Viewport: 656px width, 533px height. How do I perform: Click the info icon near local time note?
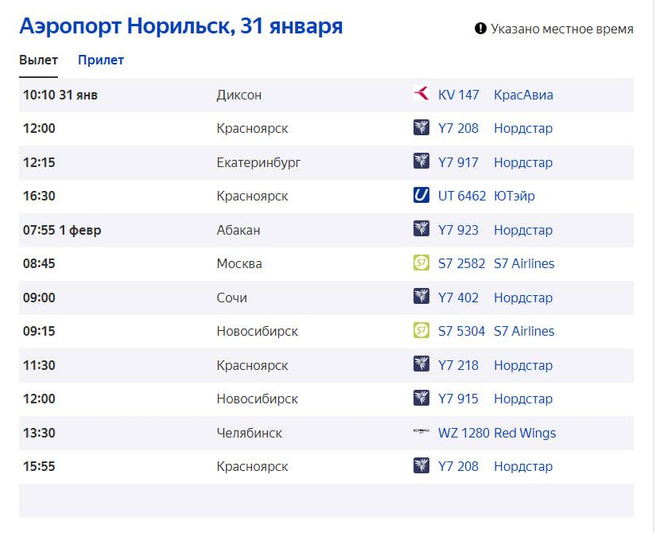point(480,29)
